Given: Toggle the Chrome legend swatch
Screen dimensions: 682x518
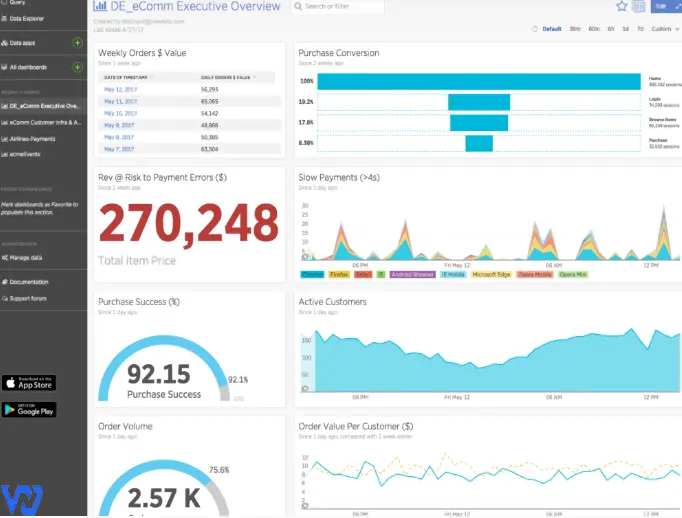Looking at the screenshot, I should [x=312, y=274].
